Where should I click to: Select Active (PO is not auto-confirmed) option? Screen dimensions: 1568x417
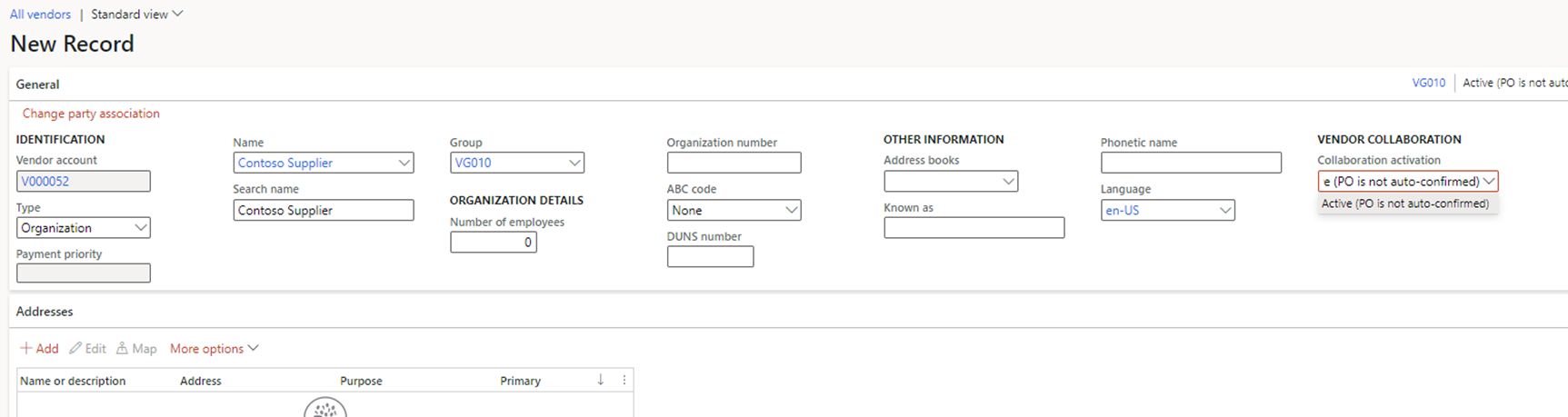click(x=1404, y=204)
